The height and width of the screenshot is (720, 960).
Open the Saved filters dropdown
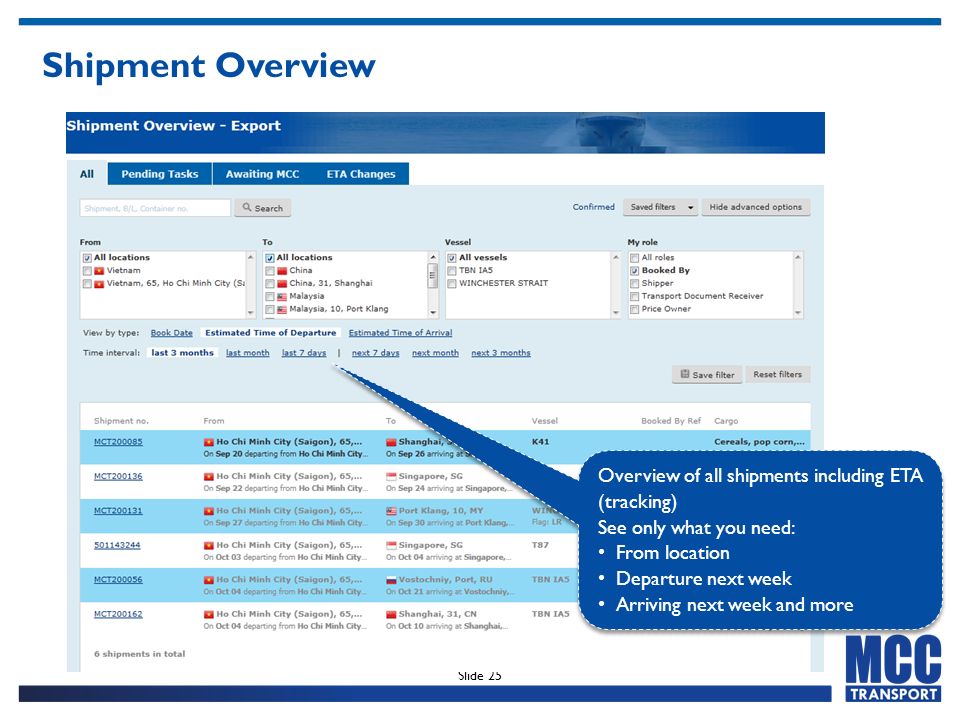point(661,207)
